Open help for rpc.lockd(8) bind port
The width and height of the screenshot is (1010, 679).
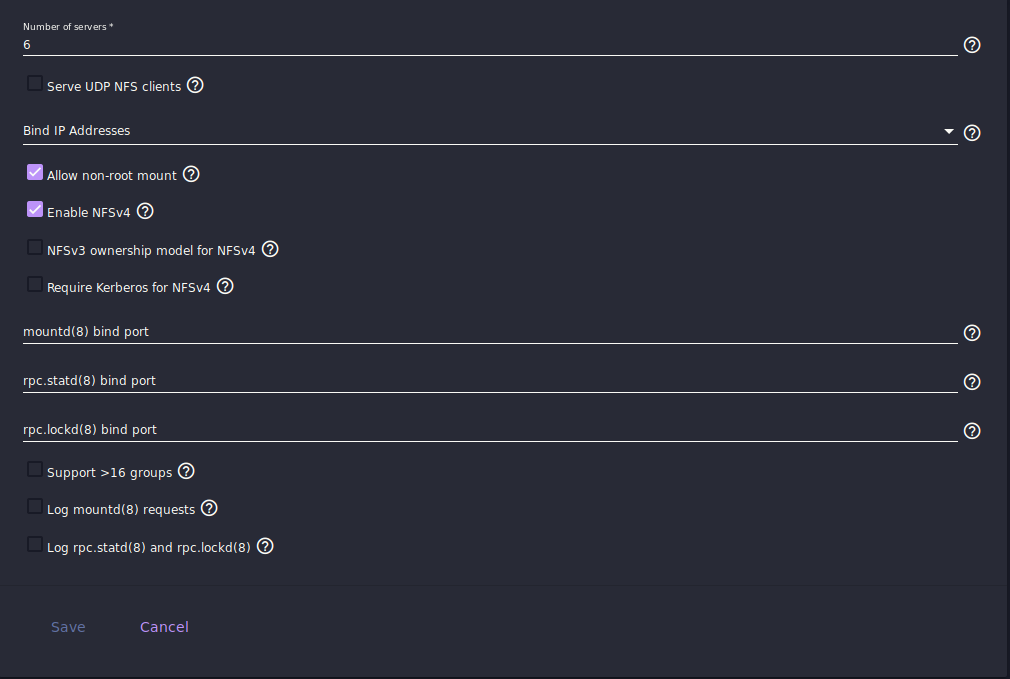coord(971,431)
